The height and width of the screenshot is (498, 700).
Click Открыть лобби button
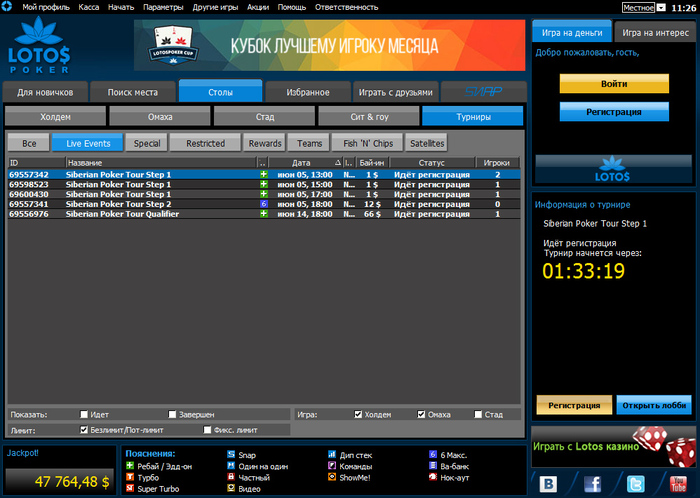(x=654, y=405)
